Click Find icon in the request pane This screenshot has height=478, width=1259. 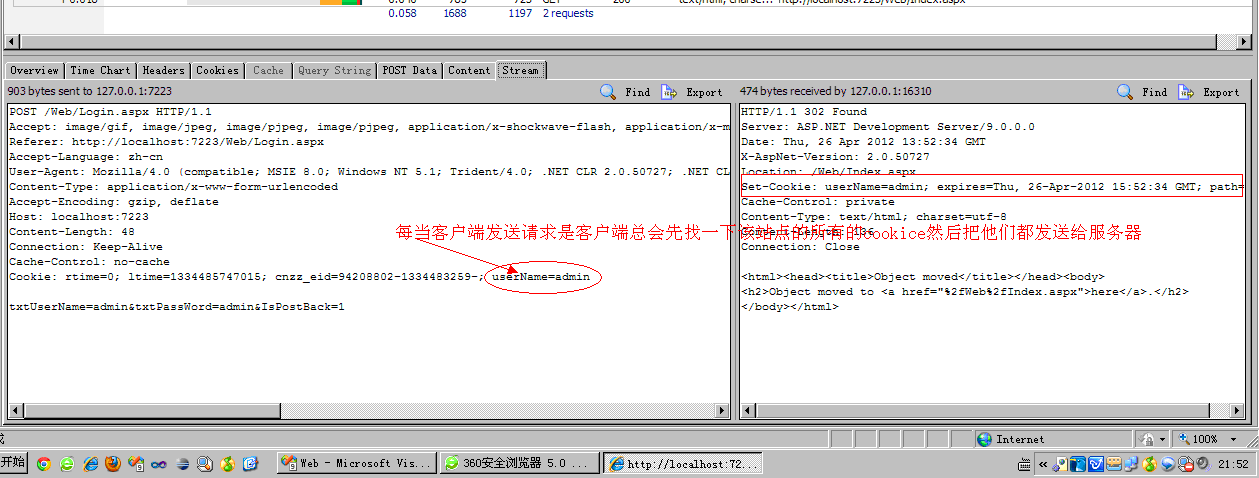click(608, 92)
